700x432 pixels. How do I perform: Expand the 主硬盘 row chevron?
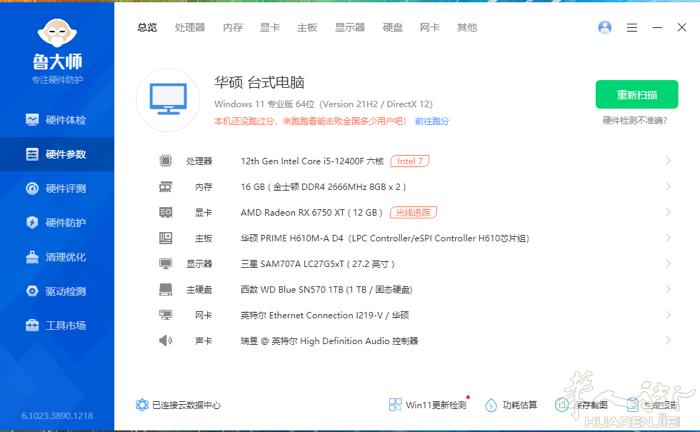tap(668, 289)
